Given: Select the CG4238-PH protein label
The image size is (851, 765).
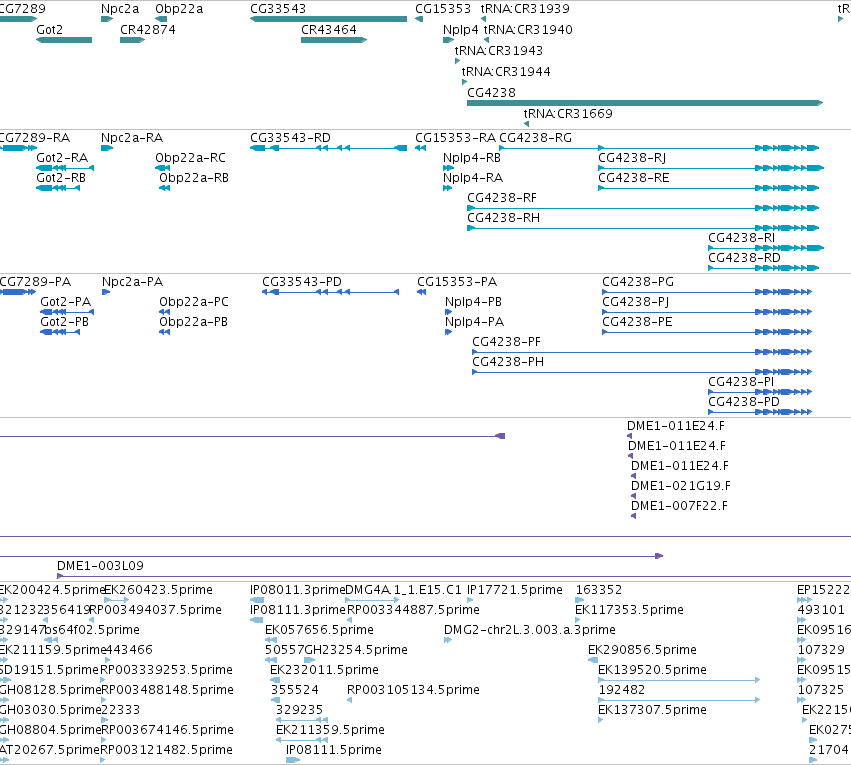Looking at the screenshot, I should pos(508,362).
